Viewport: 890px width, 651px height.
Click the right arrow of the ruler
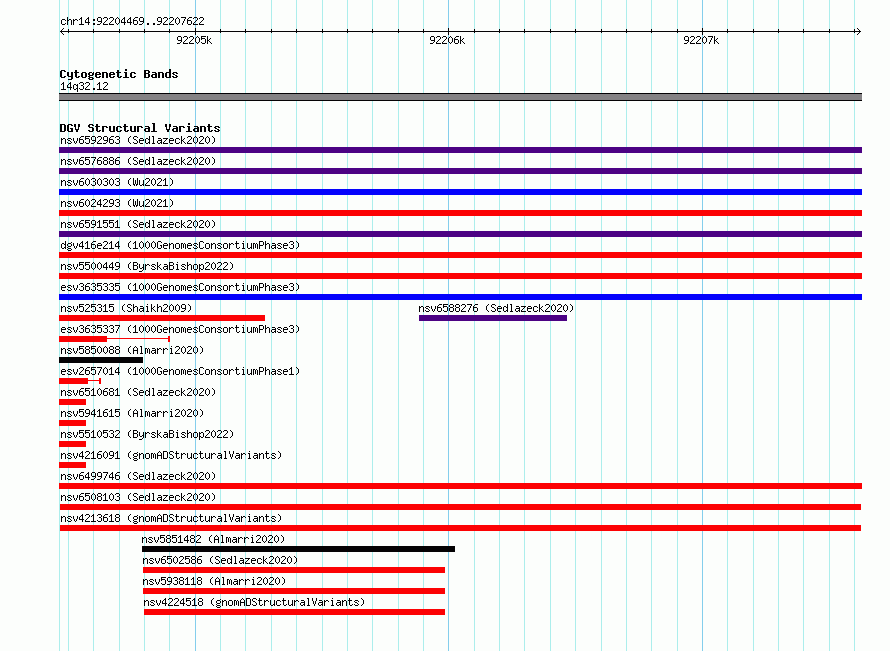(x=858, y=31)
